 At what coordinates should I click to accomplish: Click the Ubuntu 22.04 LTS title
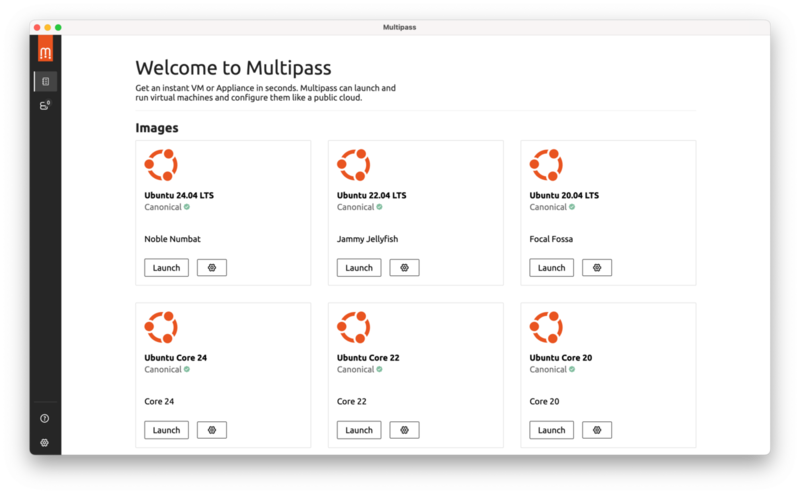click(x=371, y=195)
